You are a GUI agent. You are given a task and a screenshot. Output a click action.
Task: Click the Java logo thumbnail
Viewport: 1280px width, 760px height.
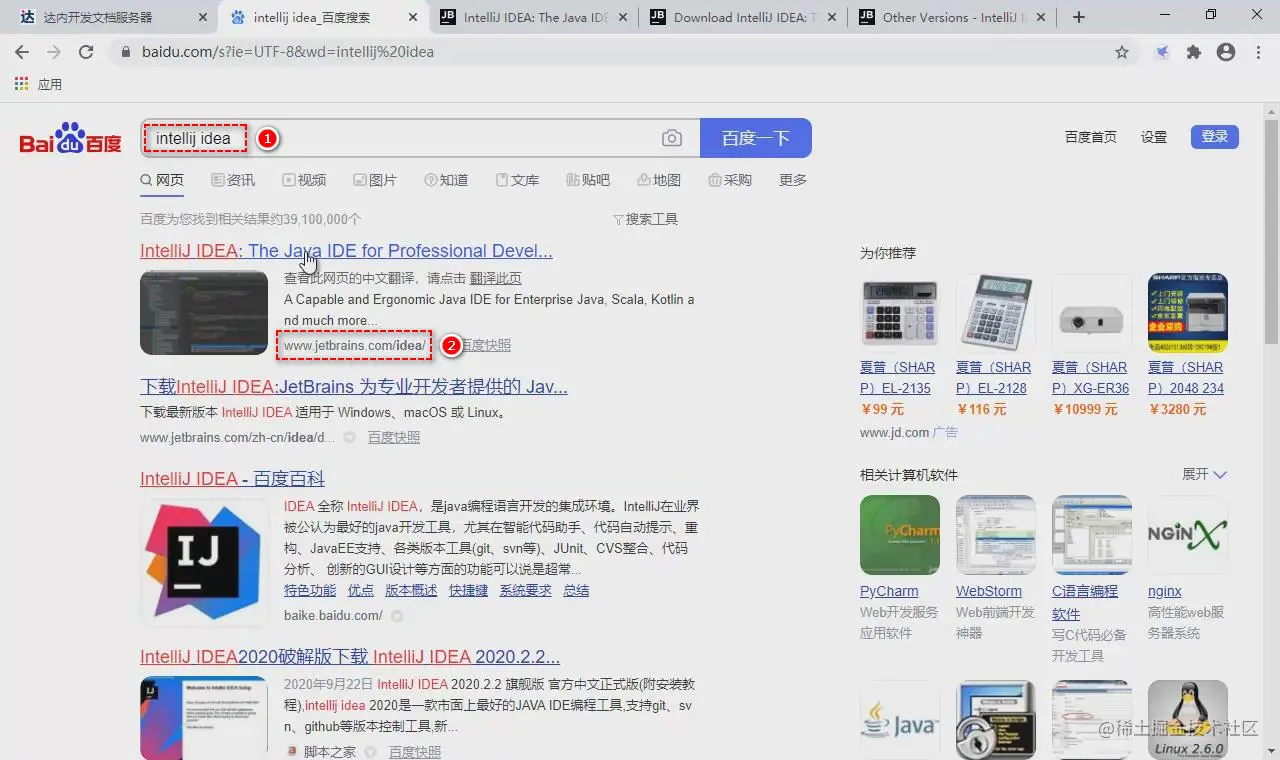point(900,720)
